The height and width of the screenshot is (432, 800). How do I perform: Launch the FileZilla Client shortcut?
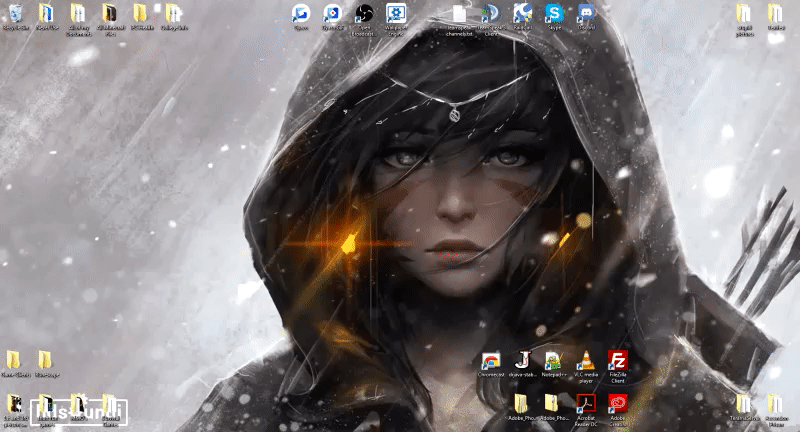617,366
